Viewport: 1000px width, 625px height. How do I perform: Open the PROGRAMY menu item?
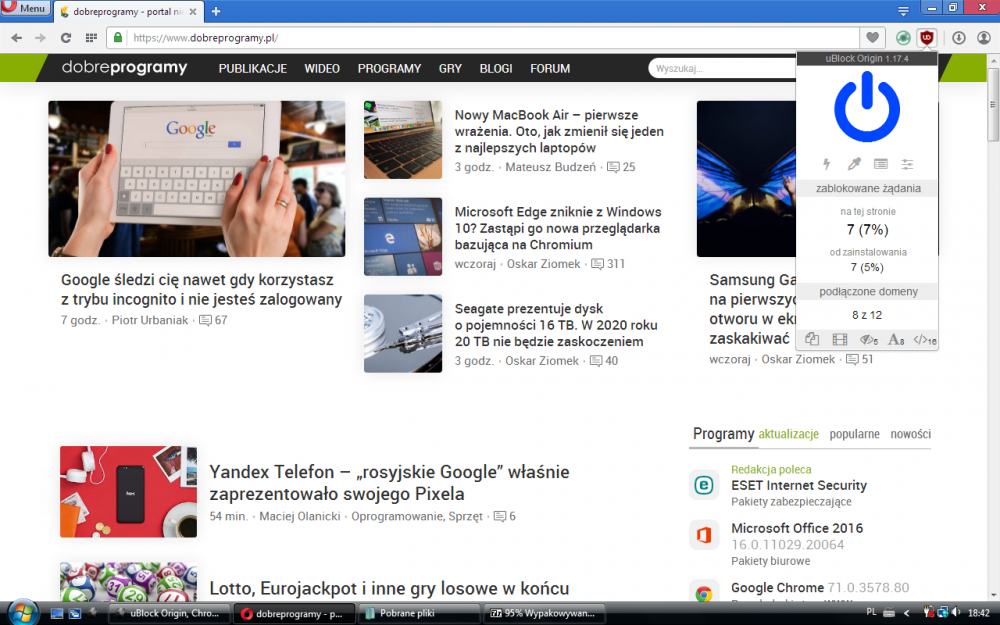[389, 68]
